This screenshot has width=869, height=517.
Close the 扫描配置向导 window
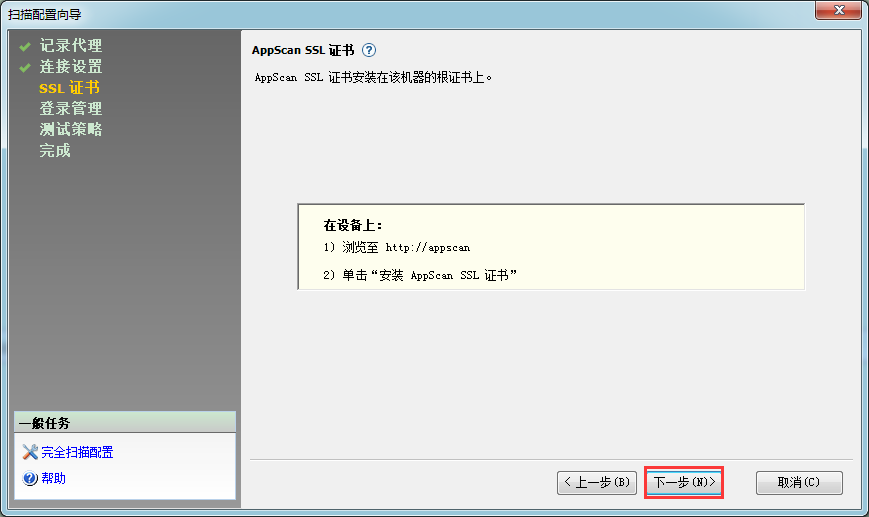tap(839, 10)
